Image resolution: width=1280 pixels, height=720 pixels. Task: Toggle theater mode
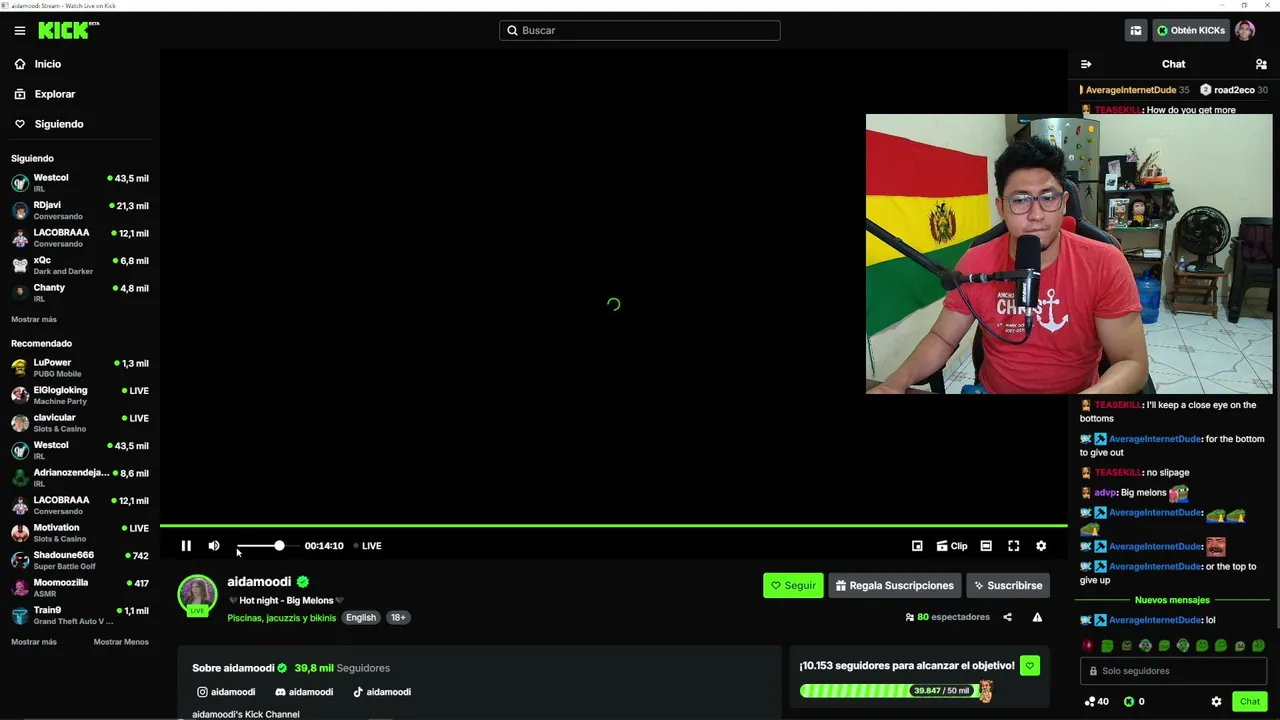pyautogui.click(x=986, y=546)
